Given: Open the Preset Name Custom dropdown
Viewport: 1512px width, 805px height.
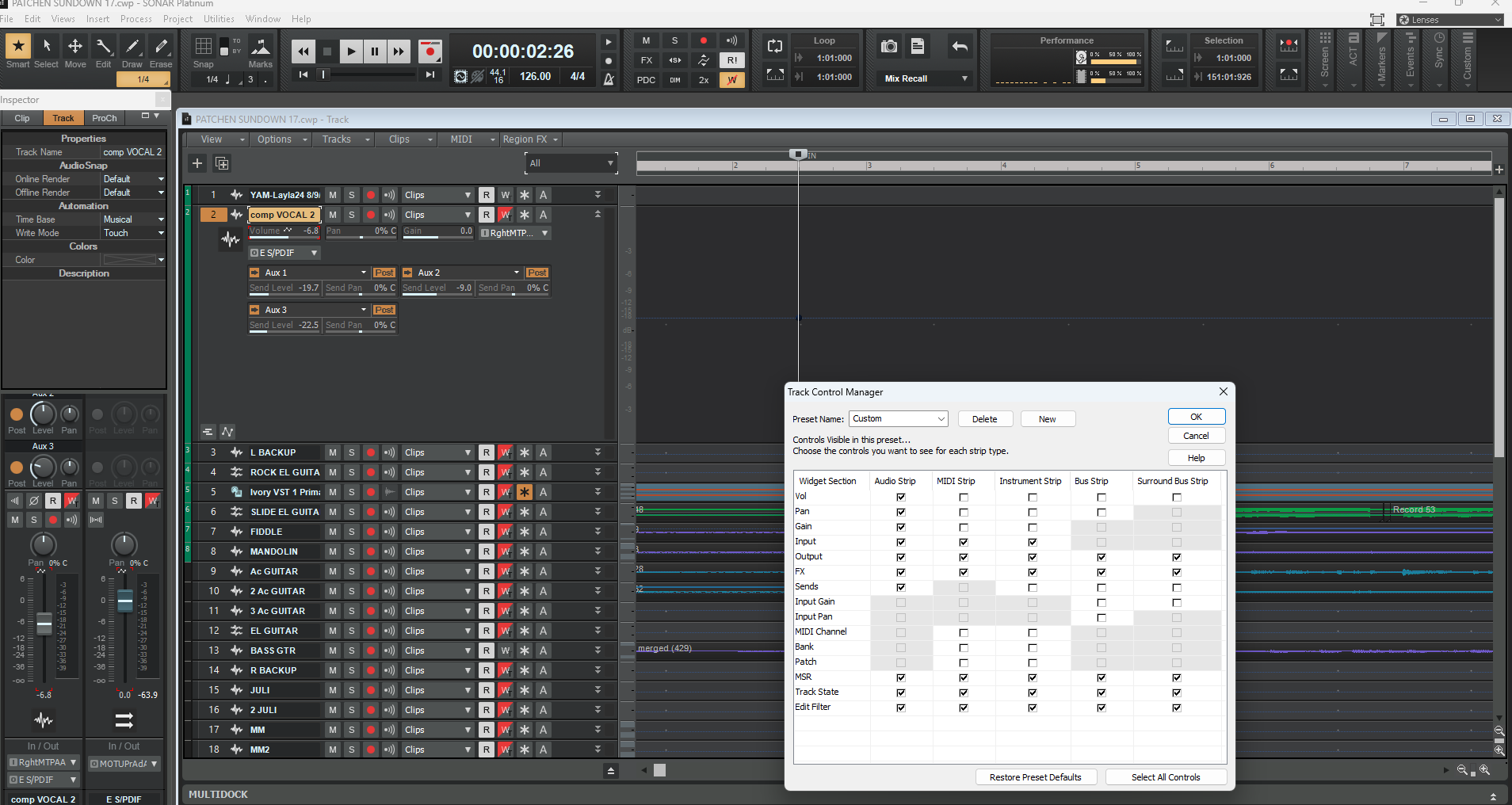Looking at the screenshot, I should tap(899, 418).
